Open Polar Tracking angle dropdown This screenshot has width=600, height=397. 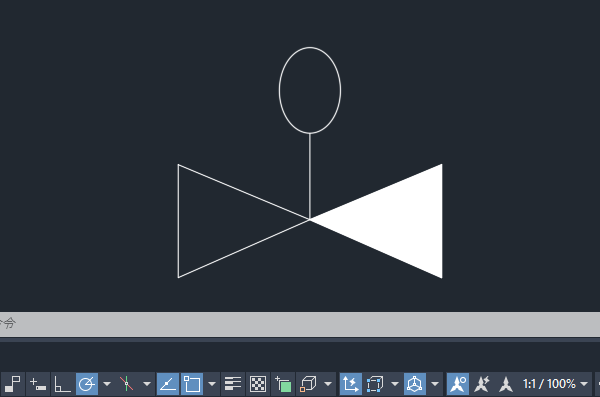tap(107, 384)
